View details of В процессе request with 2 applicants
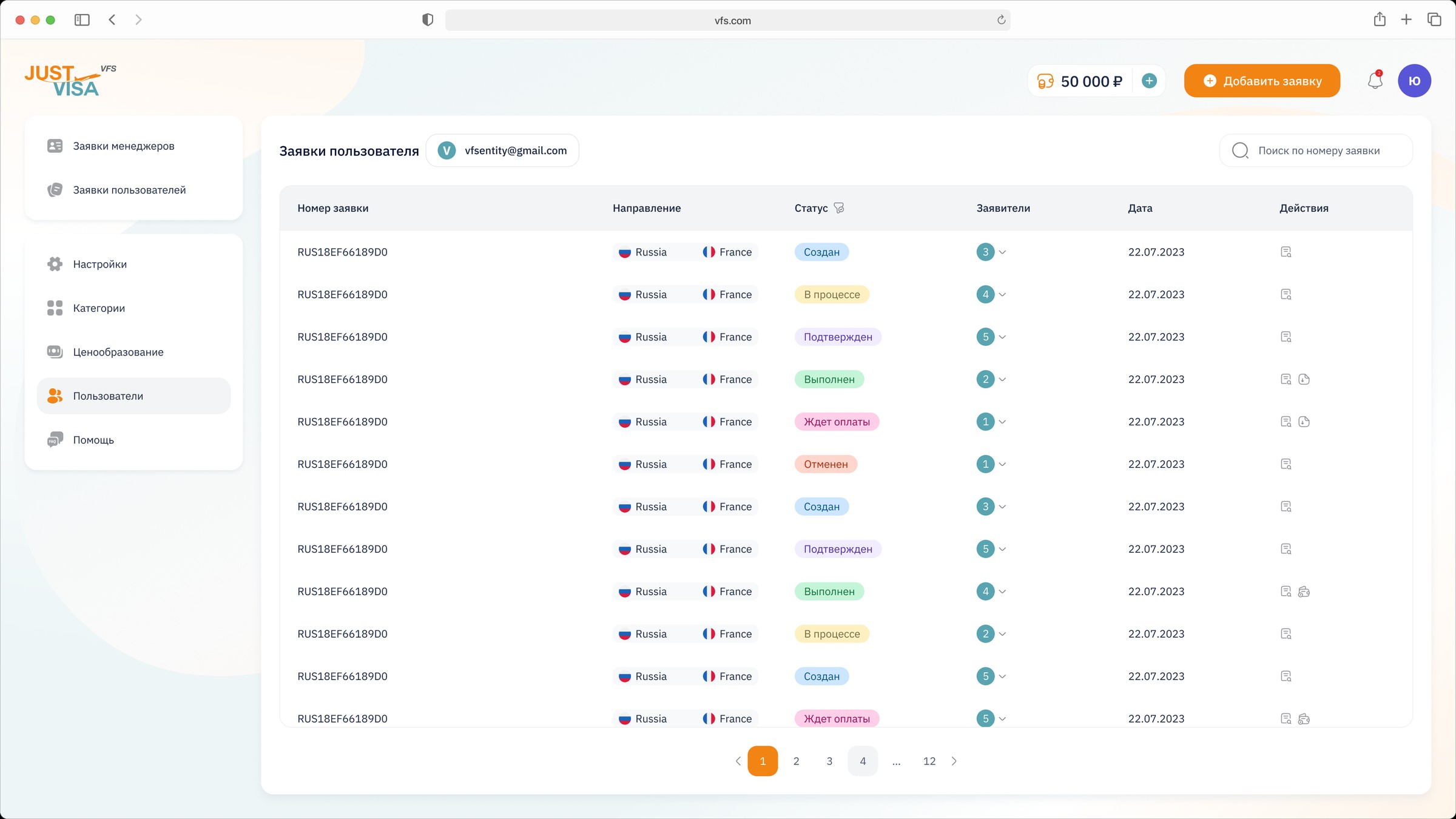 click(x=1286, y=634)
